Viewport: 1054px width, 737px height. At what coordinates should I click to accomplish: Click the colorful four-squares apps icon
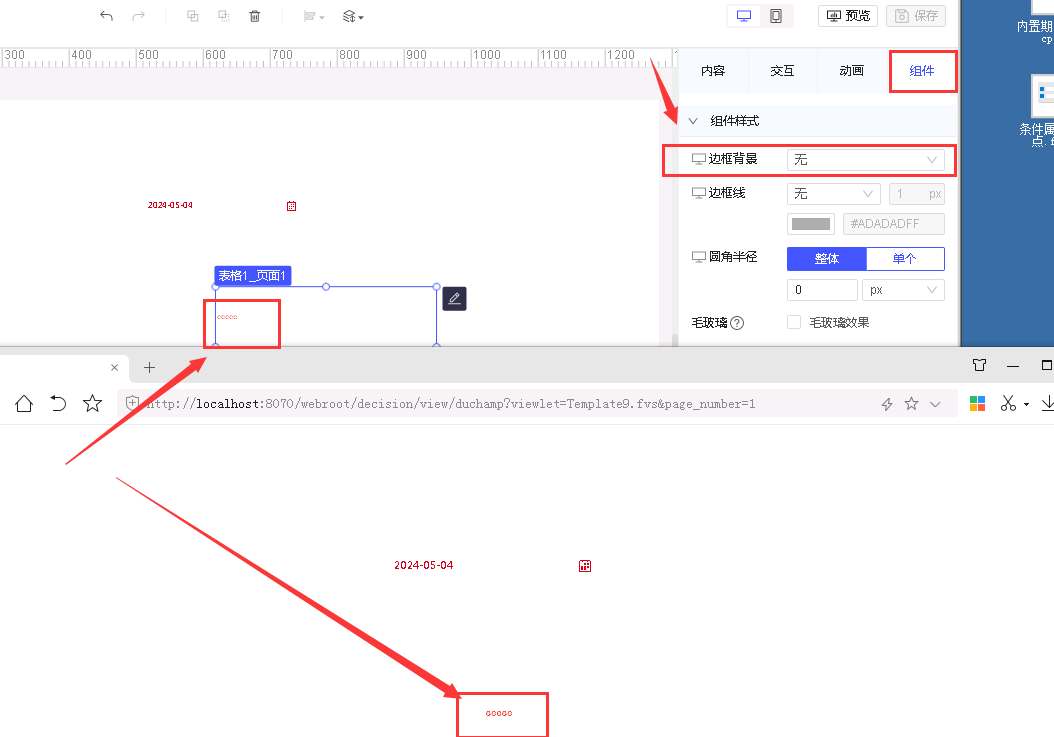(x=977, y=403)
